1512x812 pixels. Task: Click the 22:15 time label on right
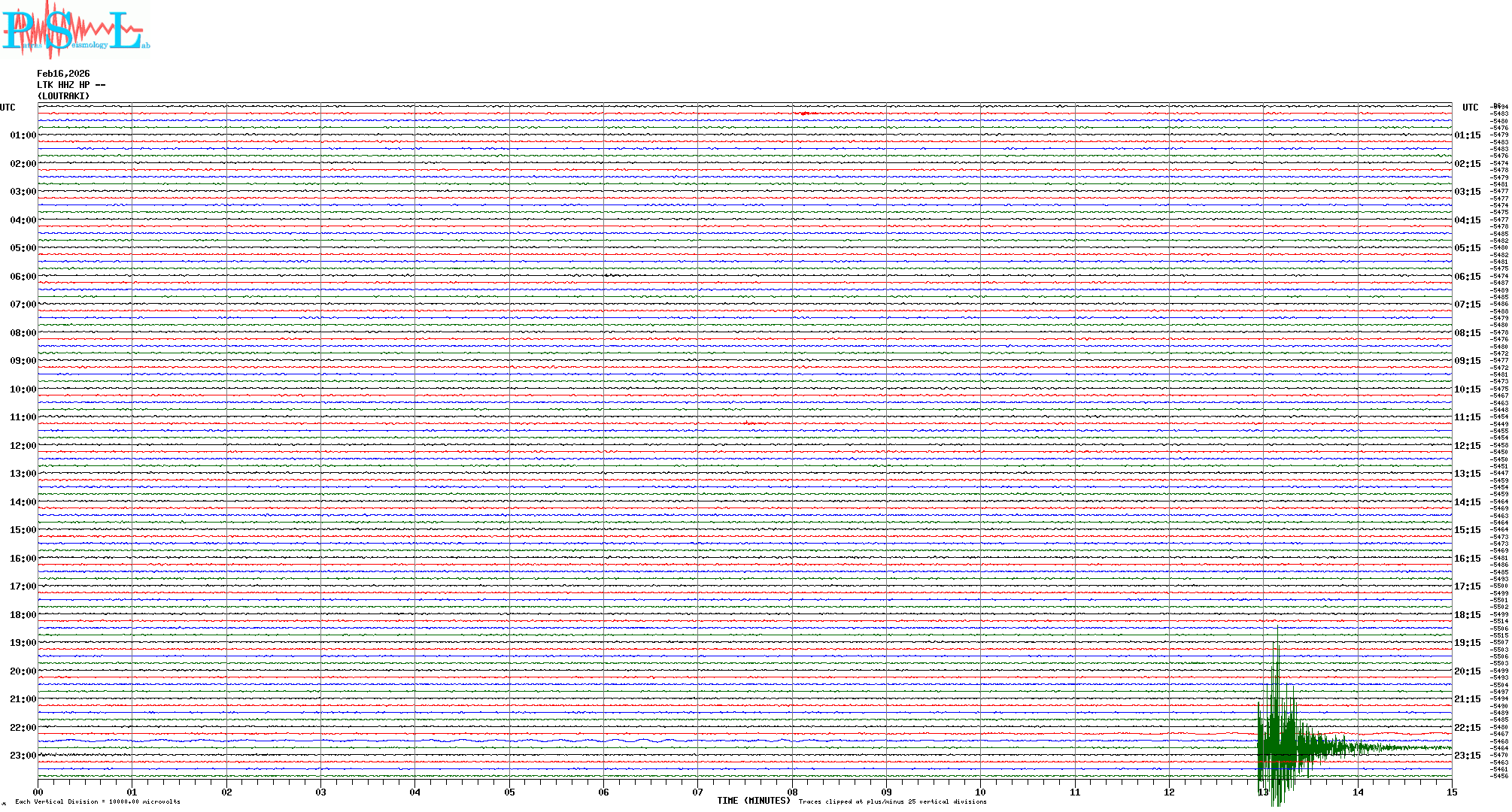click(1467, 728)
